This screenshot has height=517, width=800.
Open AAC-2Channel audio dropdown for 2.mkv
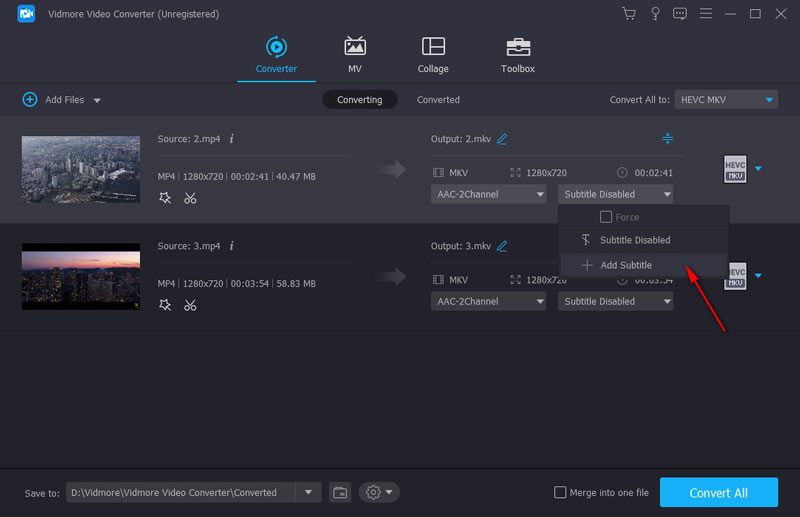[x=489, y=194]
